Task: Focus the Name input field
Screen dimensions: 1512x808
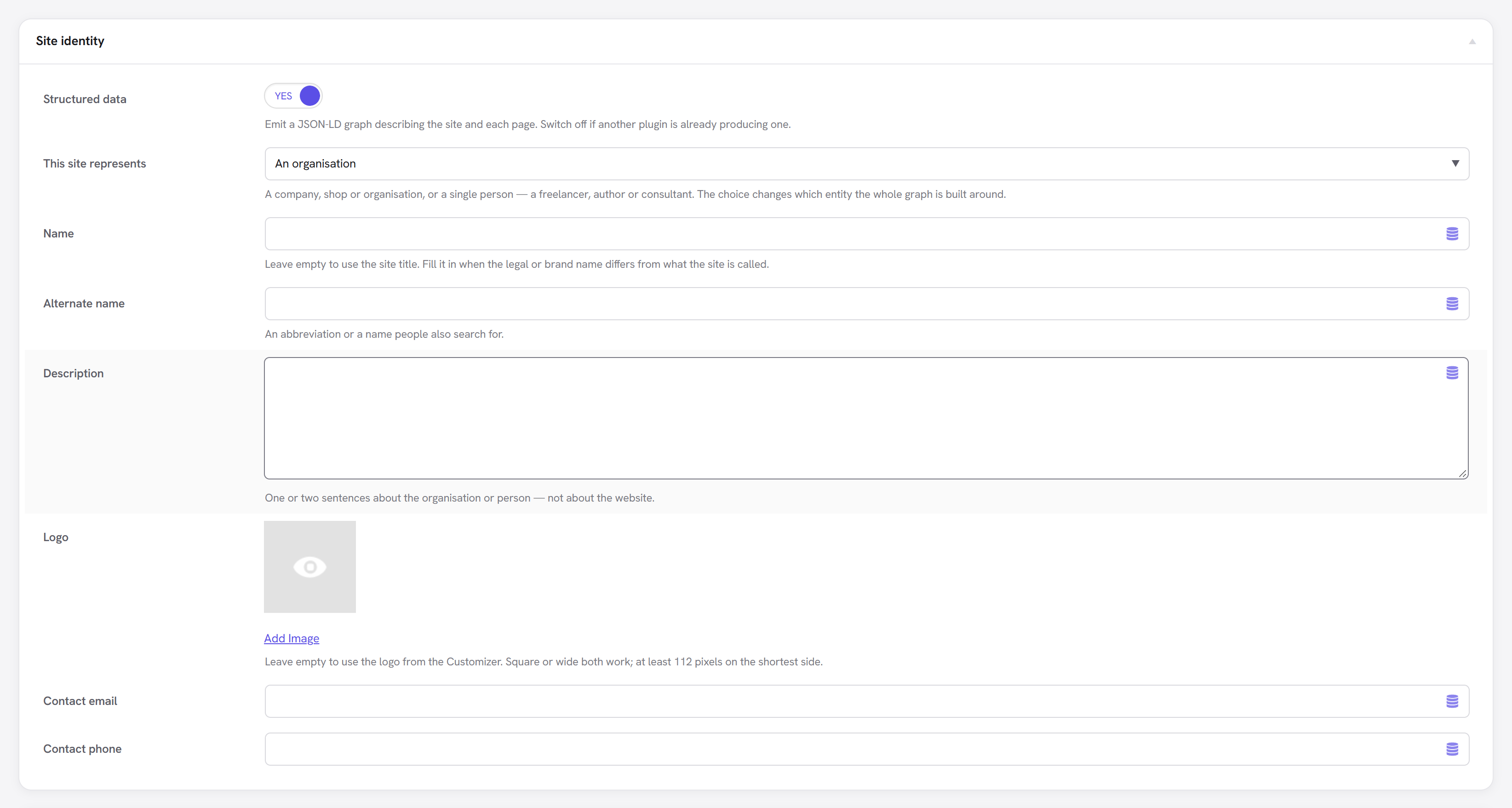Action: point(866,234)
